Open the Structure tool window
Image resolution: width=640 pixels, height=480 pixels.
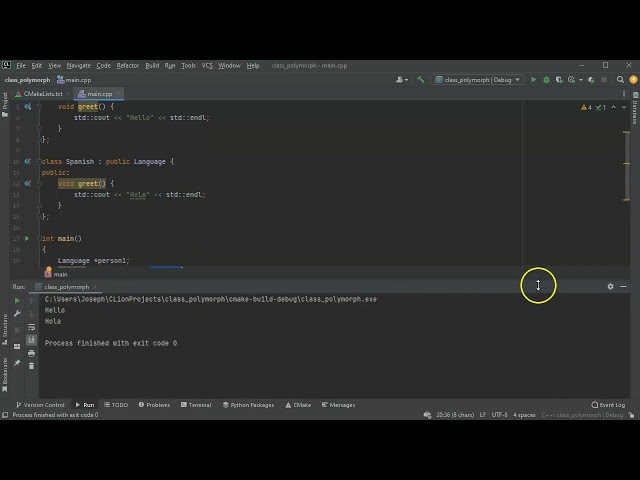coord(5,330)
